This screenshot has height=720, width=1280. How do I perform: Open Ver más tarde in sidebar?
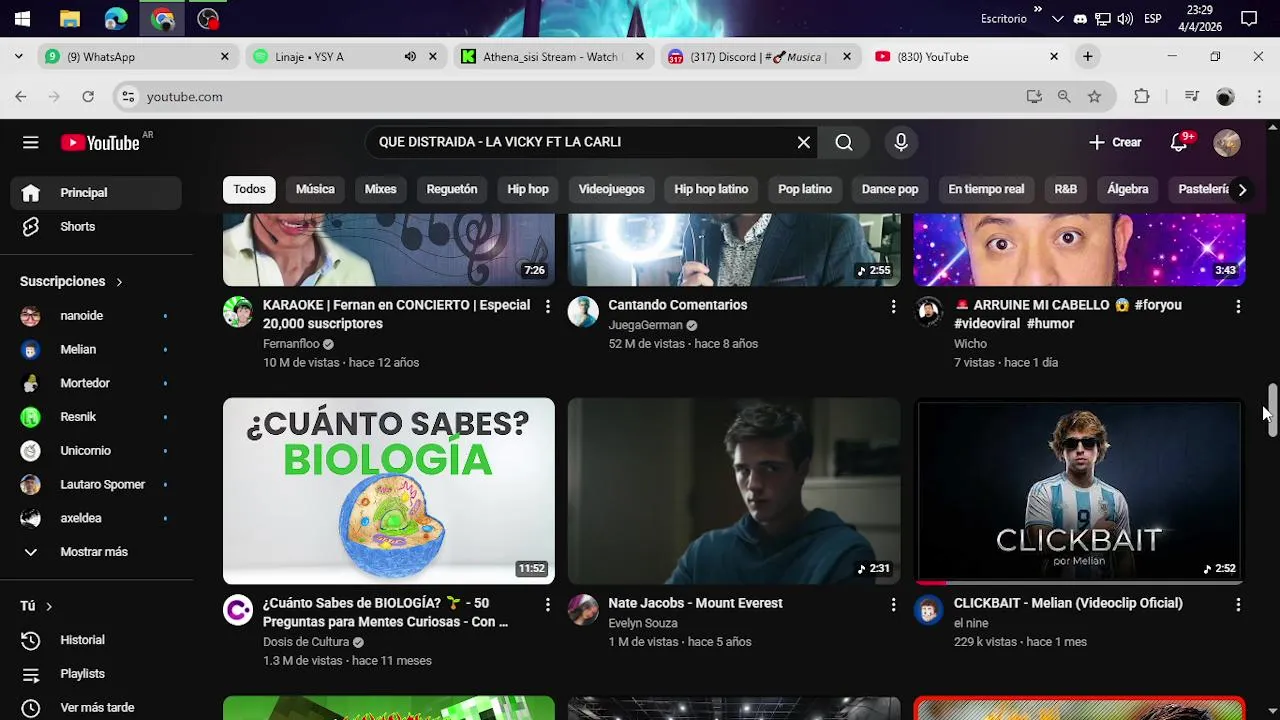[x=96, y=708]
